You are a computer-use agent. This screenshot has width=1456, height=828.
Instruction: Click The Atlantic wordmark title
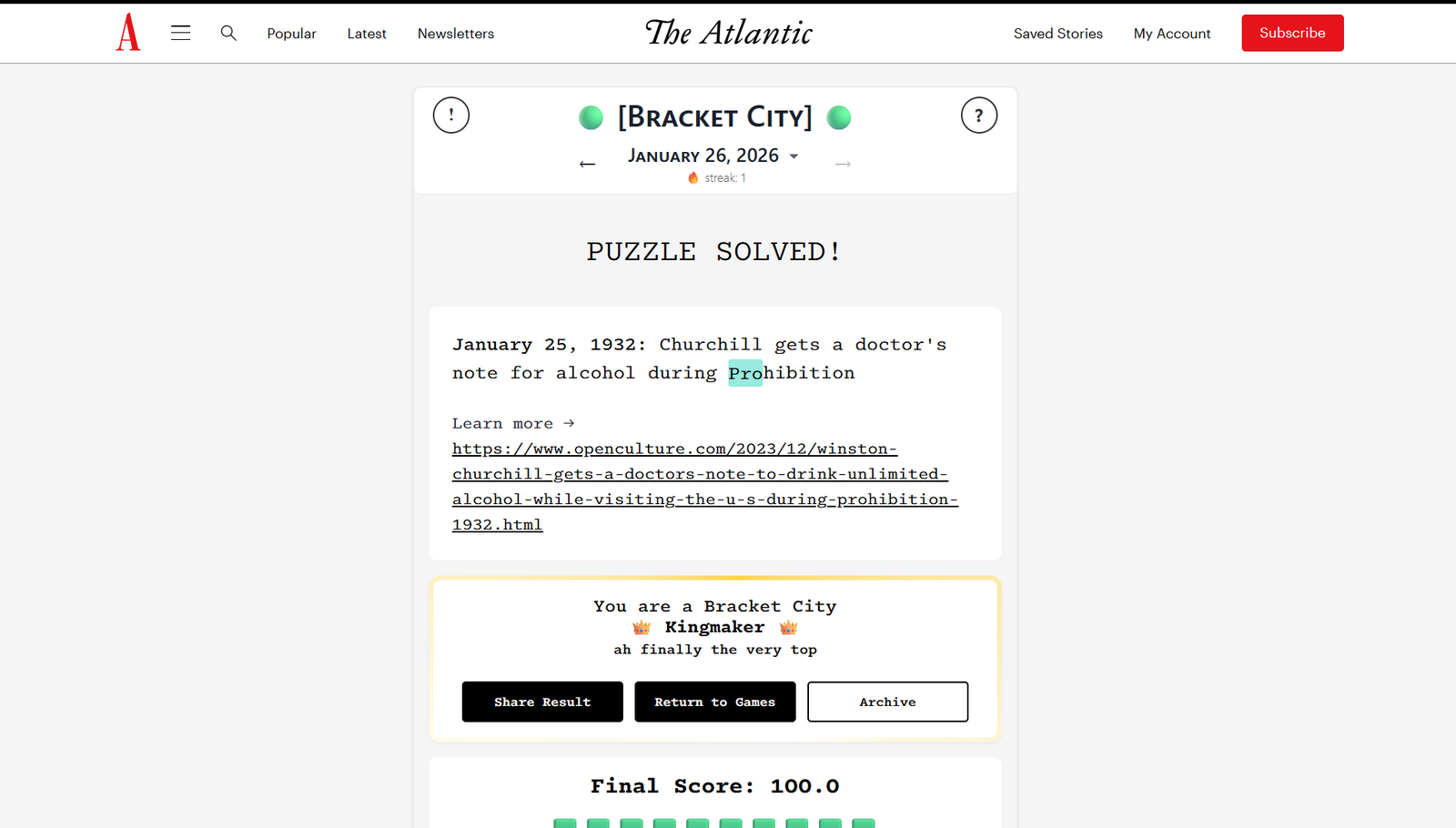[x=729, y=33]
